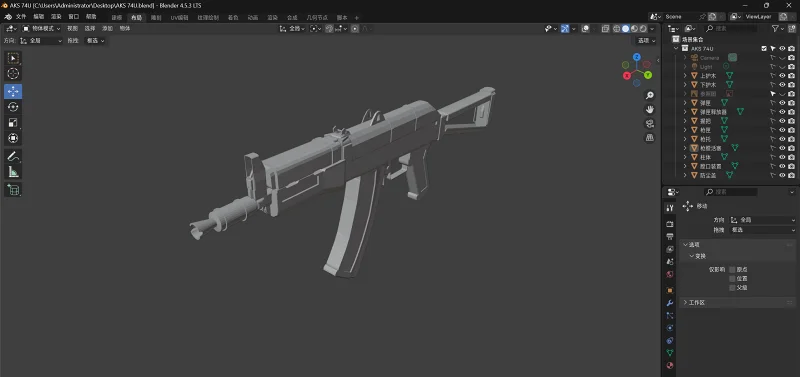
Task: Hide the 上护木 object via eye icon
Action: click(x=782, y=76)
